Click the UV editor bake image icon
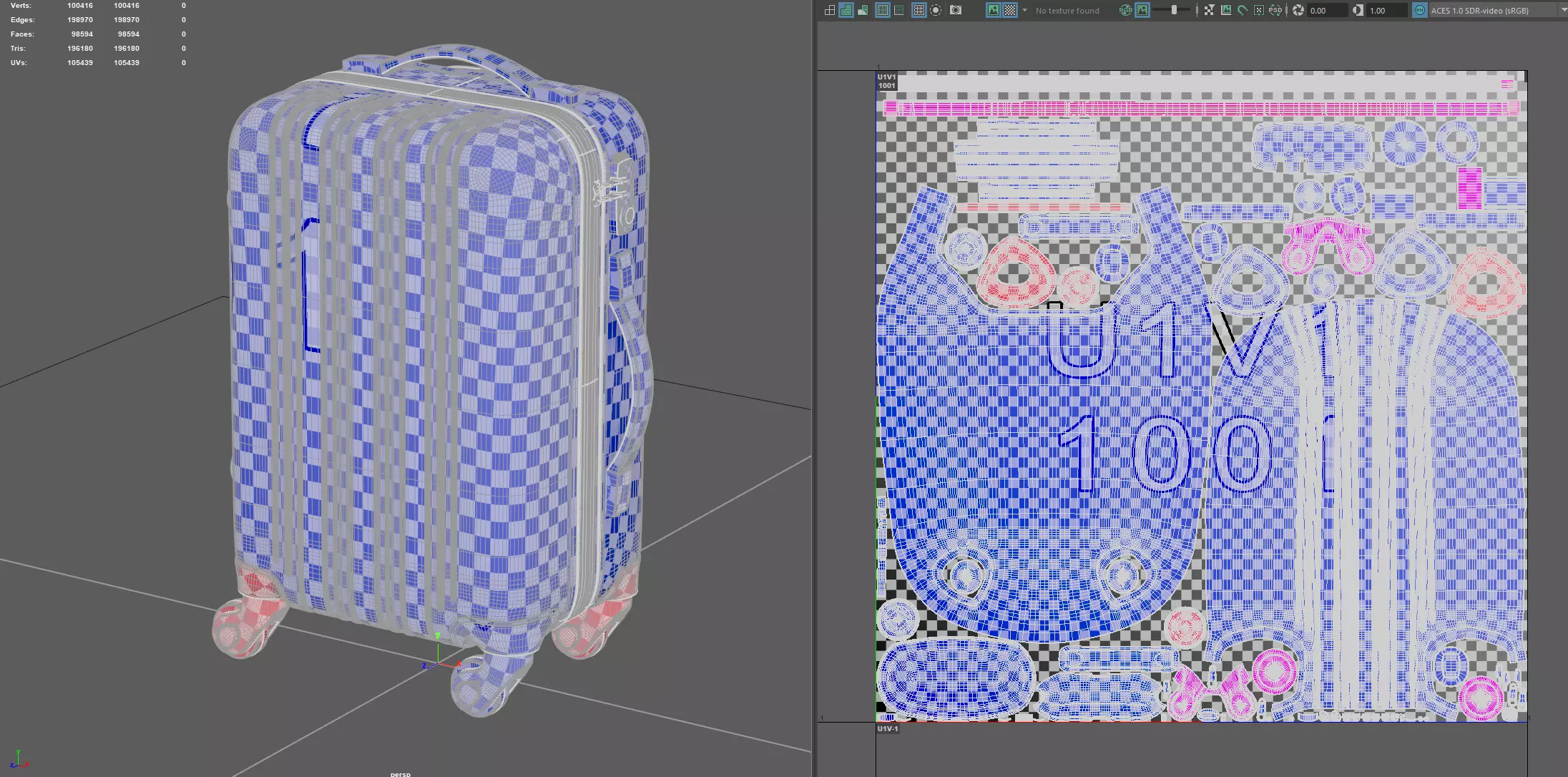Screen dimensions: 1568x777 click(1226, 10)
